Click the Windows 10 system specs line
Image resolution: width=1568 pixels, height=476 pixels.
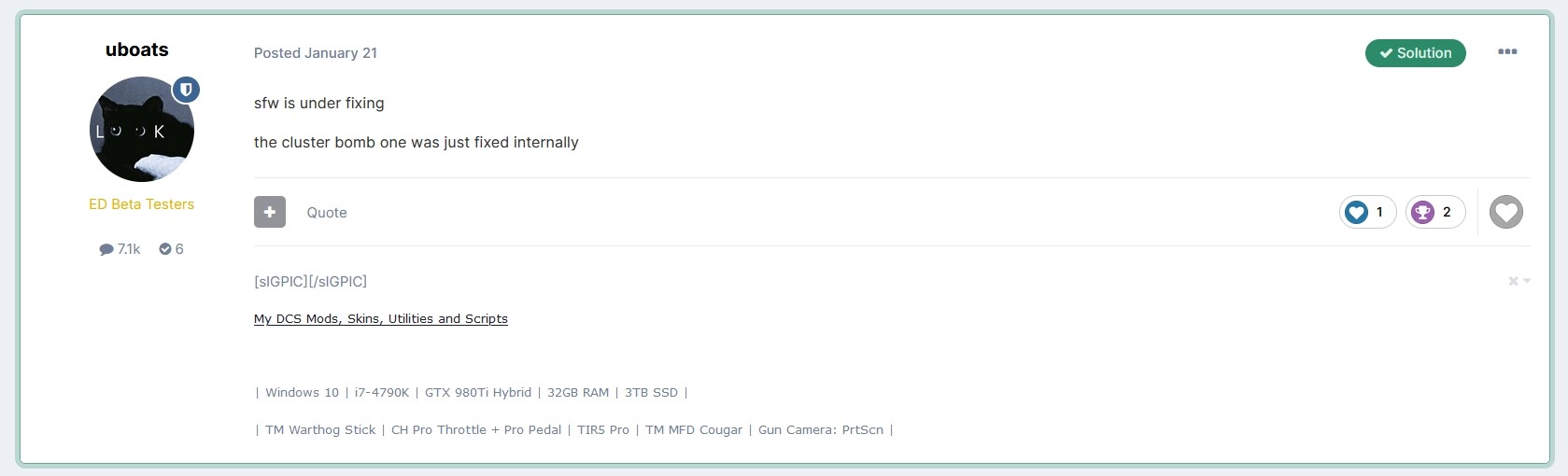[x=472, y=393]
